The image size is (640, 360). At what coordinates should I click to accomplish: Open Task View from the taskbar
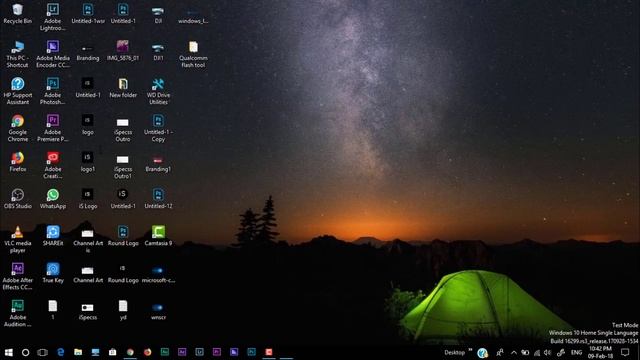click(42, 352)
